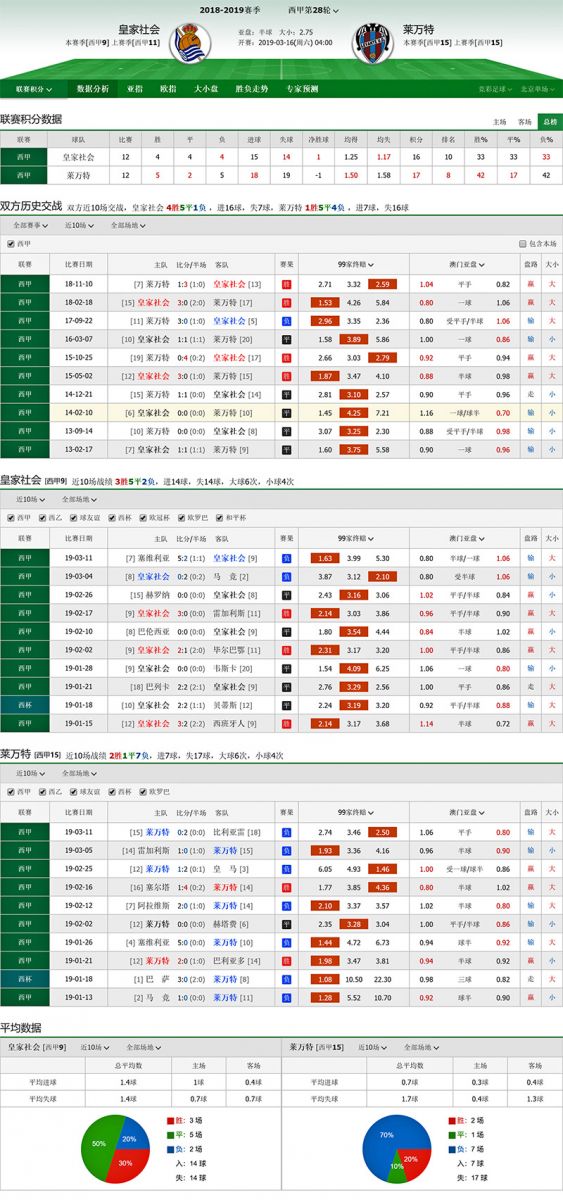The height and width of the screenshot is (1200, 563).
Task: Click 比利亚雷 team link in 莱万特 results
Action: tap(230, 832)
